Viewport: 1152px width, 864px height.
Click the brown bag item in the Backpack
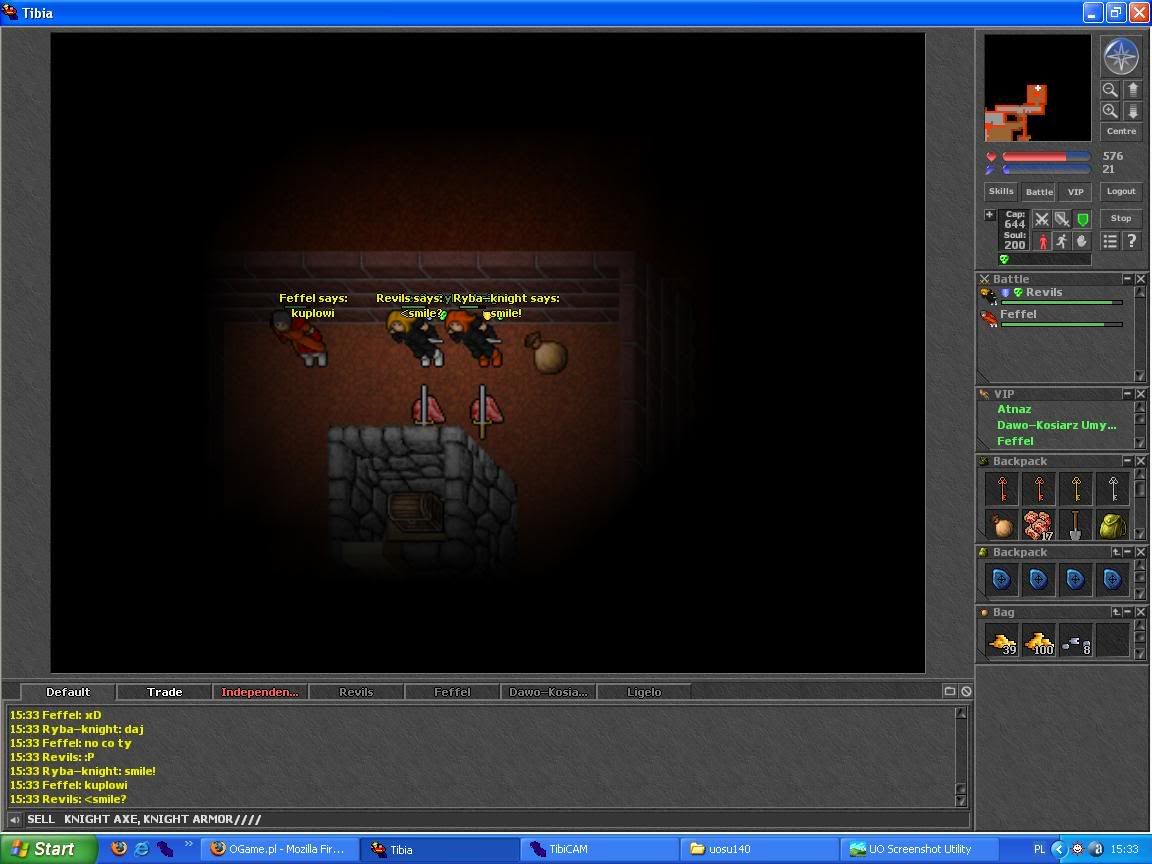(x=1002, y=525)
